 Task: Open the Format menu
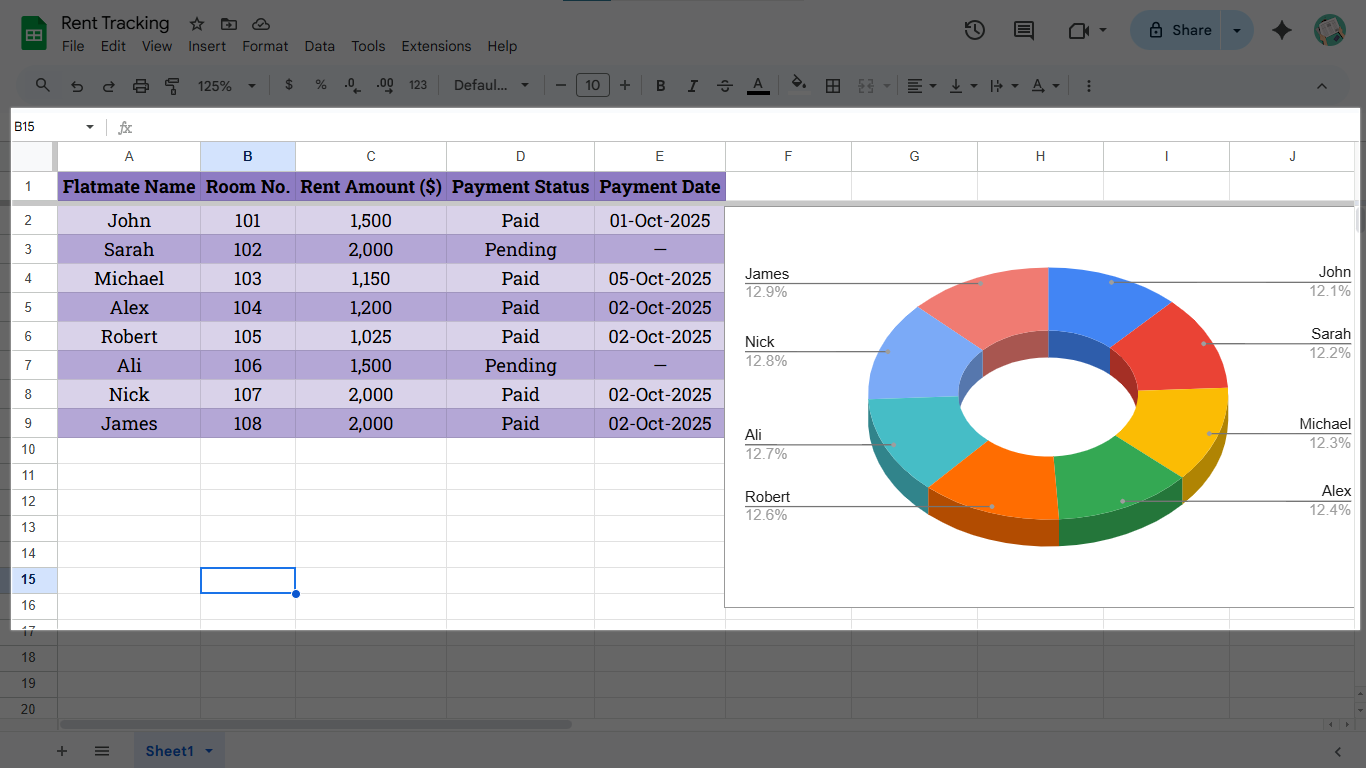click(x=265, y=46)
